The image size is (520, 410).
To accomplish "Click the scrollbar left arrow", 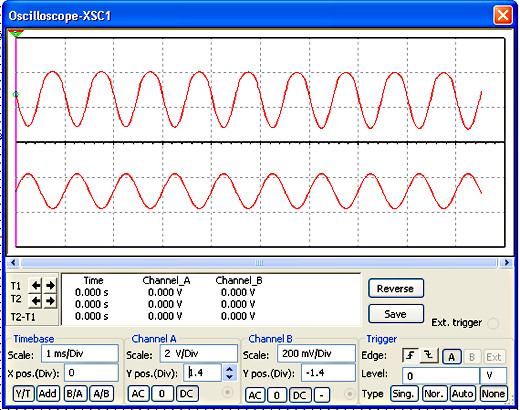I will click(x=13, y=263).
